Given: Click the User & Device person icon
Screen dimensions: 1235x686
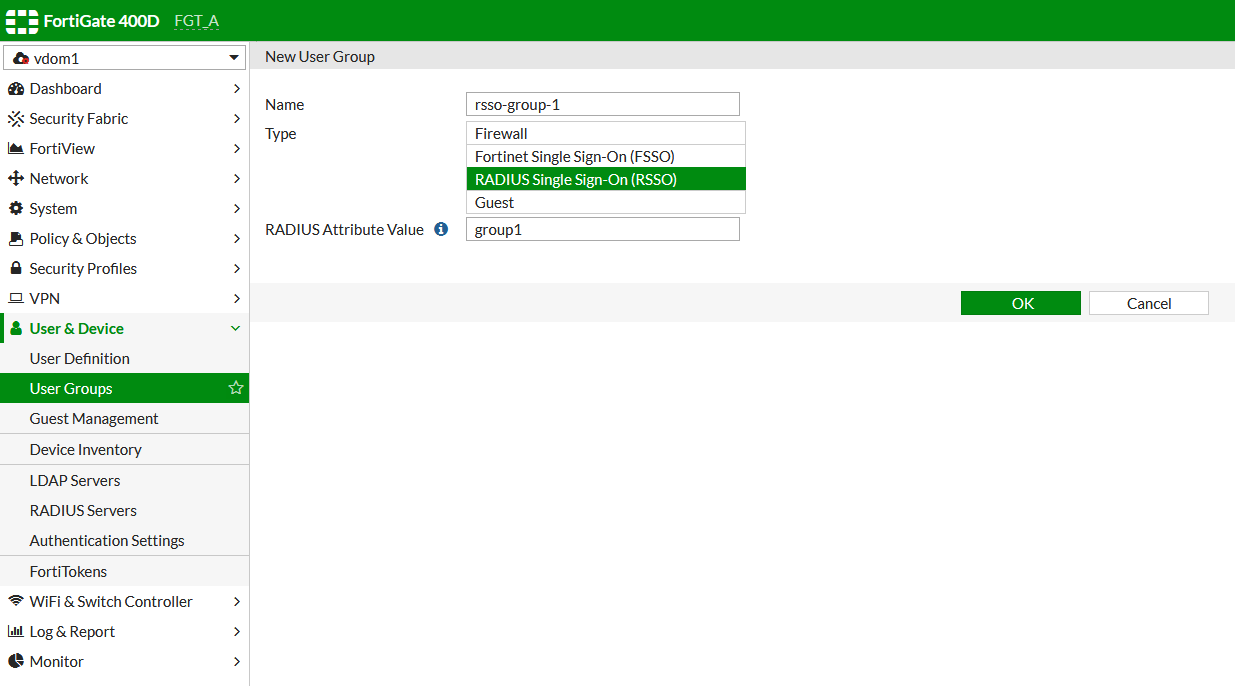Looking at the screenshot, I should click(x=15, y=328).
